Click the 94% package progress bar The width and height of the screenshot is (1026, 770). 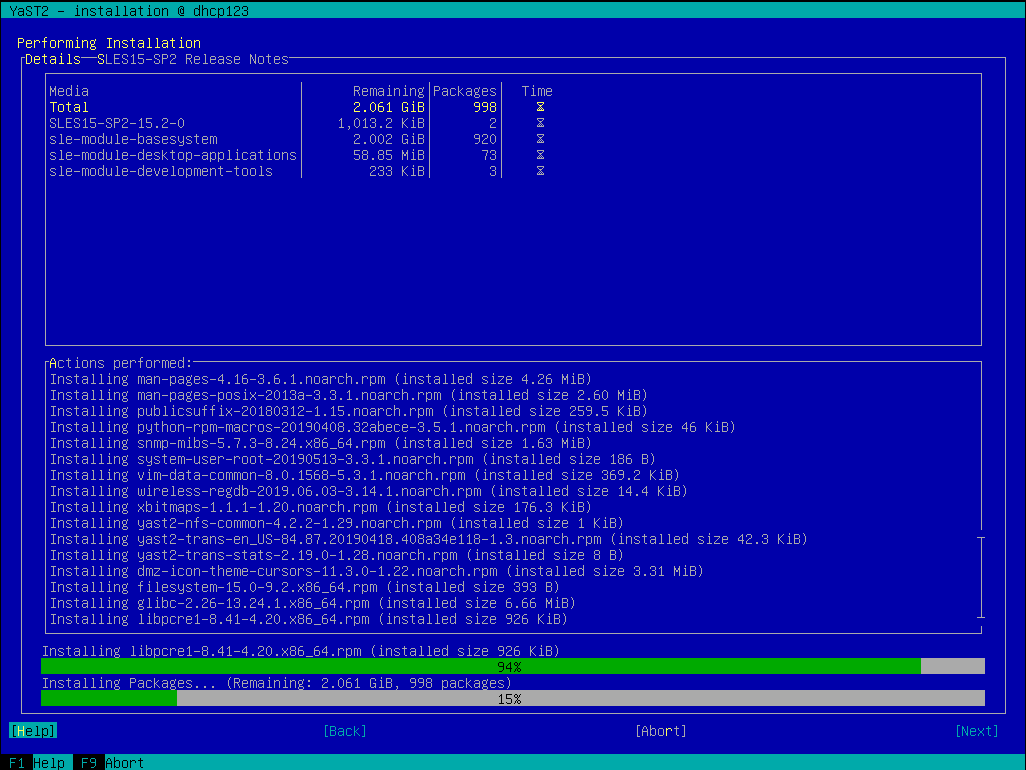coord(512,666)
